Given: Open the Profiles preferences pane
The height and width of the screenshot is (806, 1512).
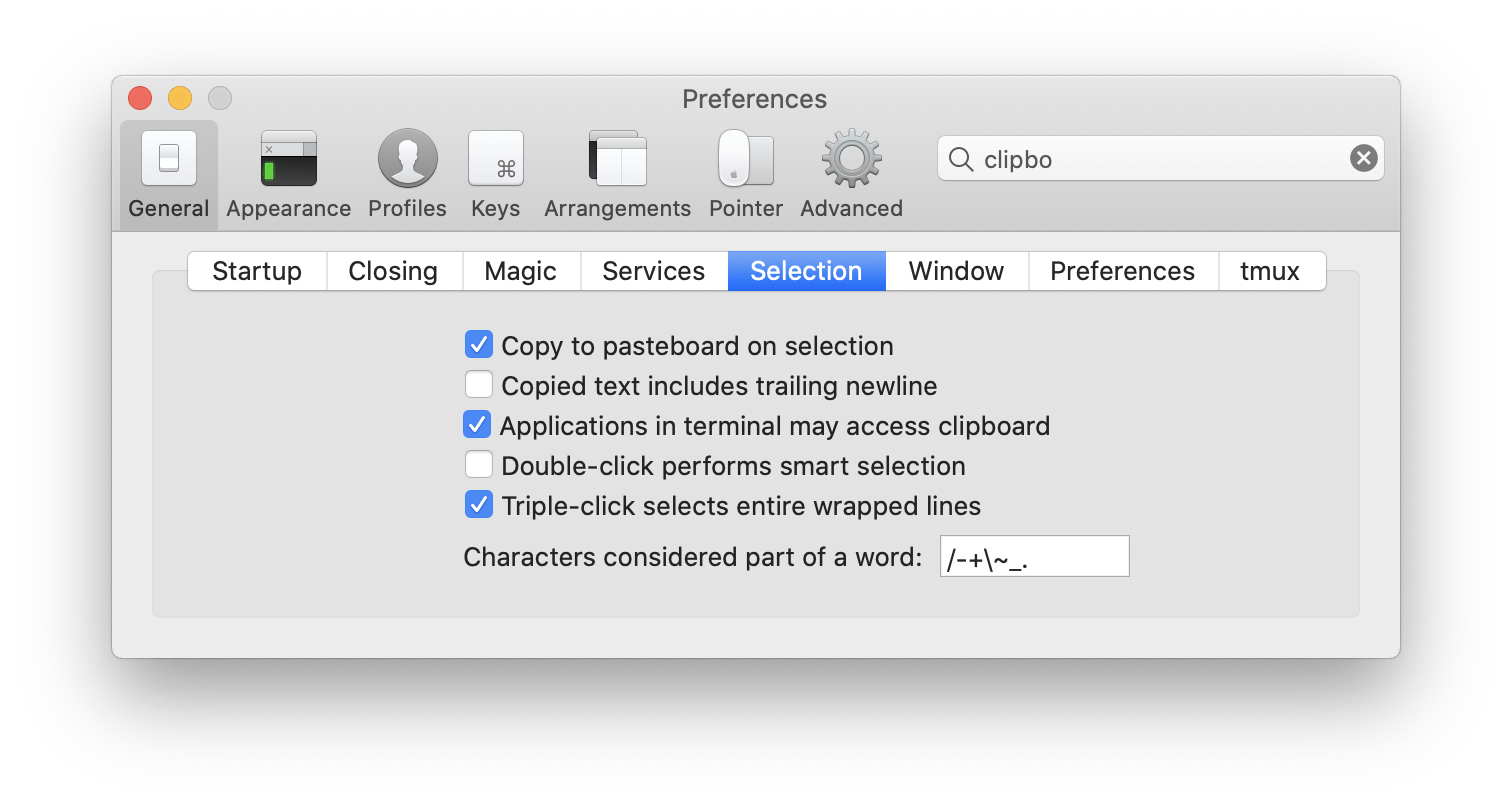Looking at the screenshot, I should point(407,174).
